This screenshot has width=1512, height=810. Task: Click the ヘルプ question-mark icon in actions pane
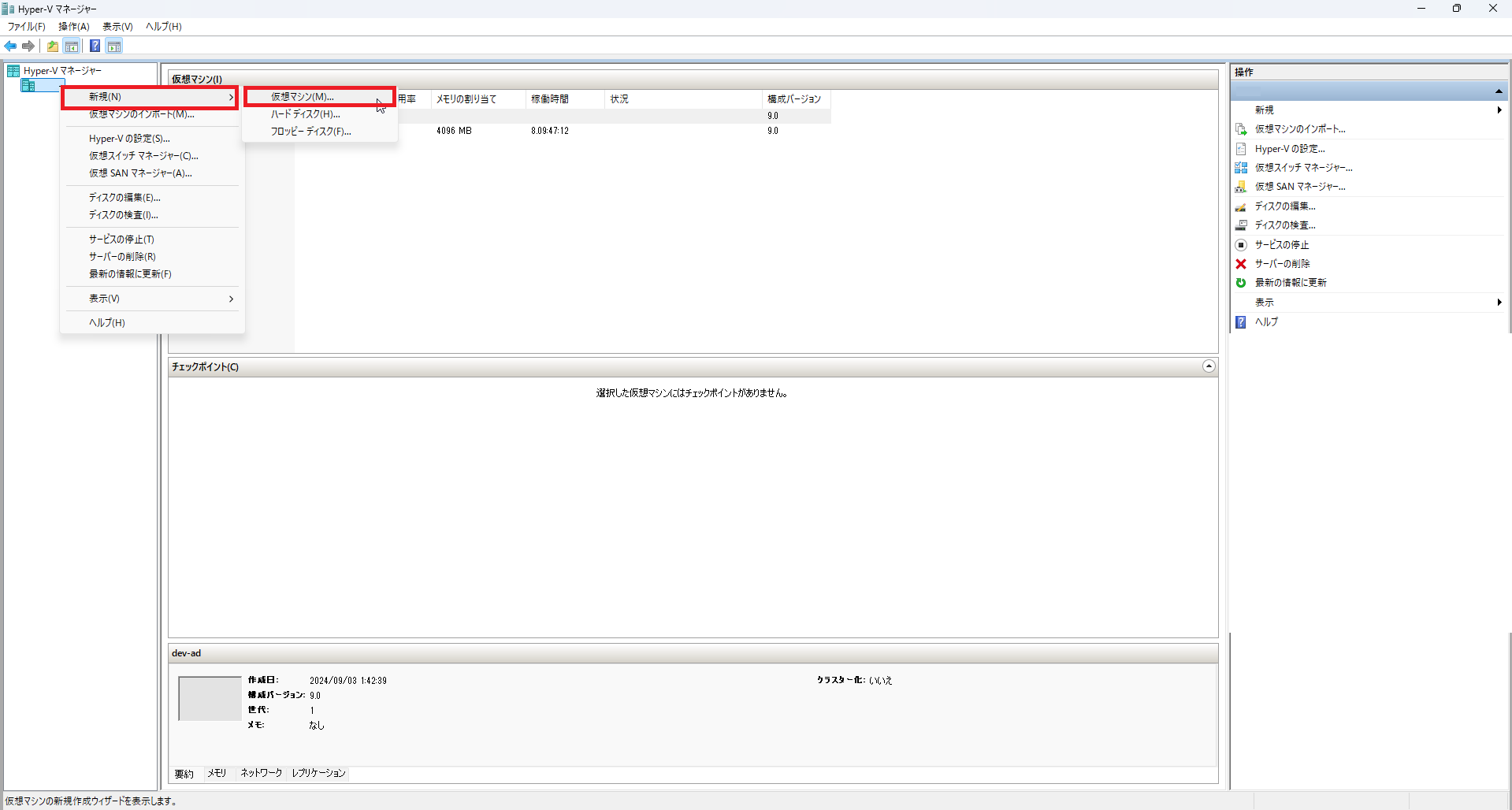(1241, 322)
